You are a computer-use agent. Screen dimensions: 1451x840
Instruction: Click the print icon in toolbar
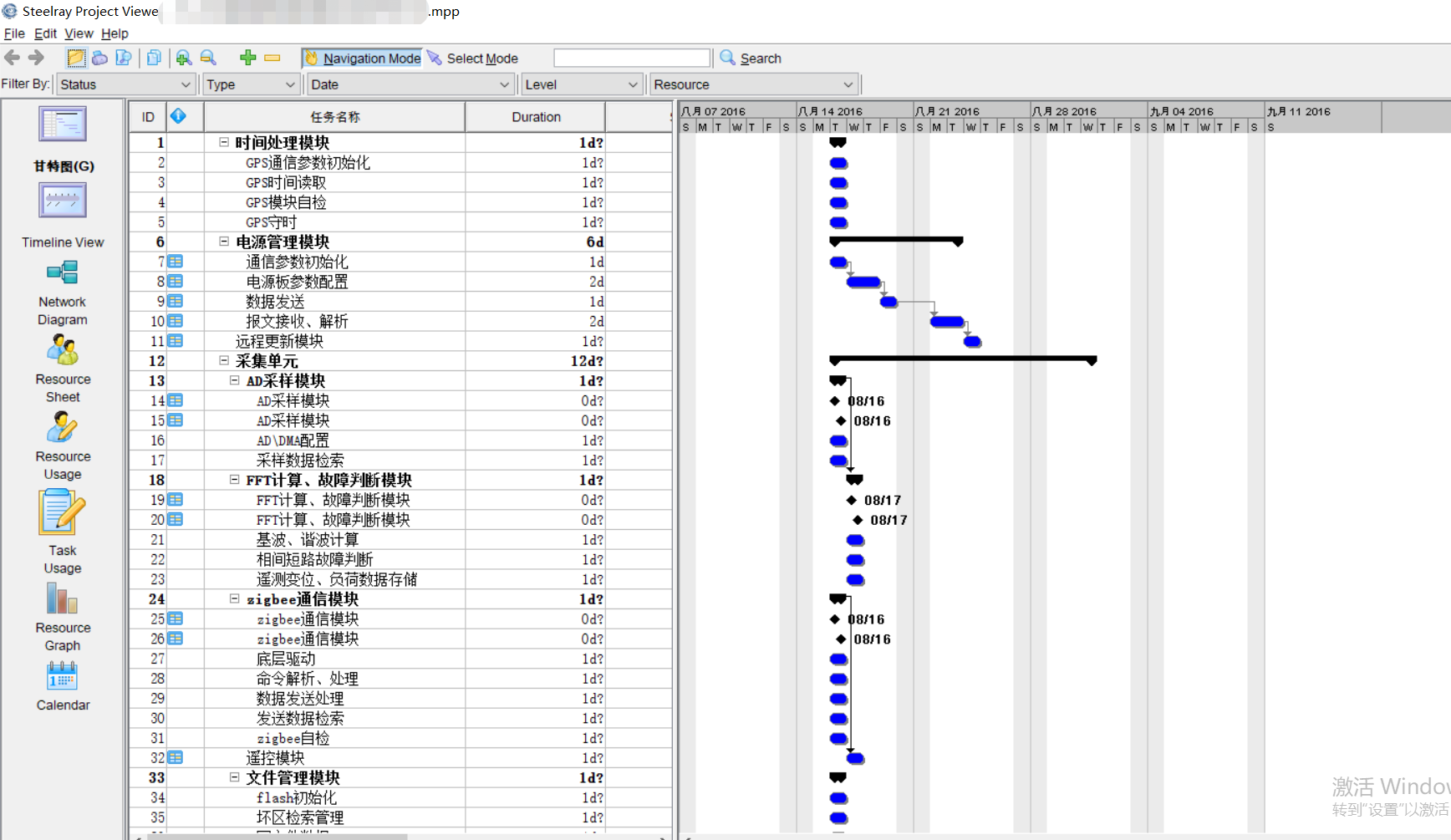99,58
